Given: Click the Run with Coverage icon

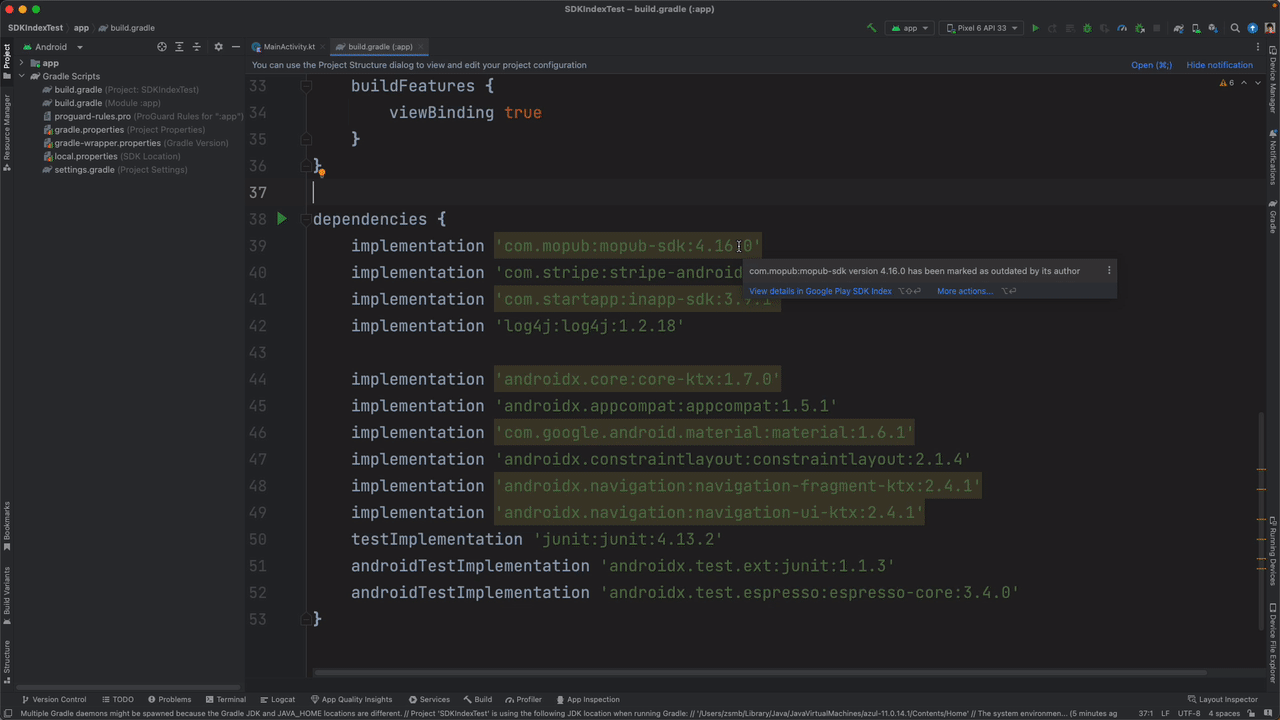Looking at the screenshot, I should point(1104,28).
